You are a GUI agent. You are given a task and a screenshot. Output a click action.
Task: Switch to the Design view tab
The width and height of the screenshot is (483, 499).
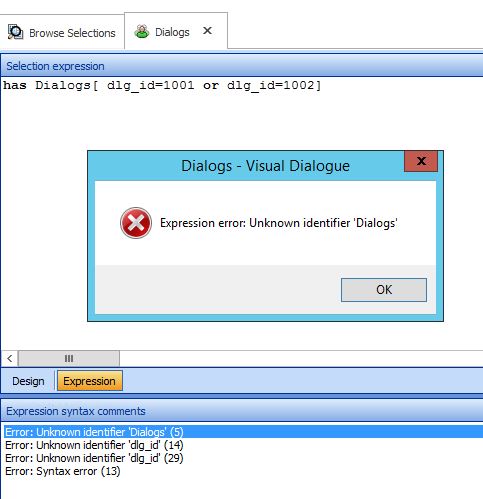pos(28,381)
